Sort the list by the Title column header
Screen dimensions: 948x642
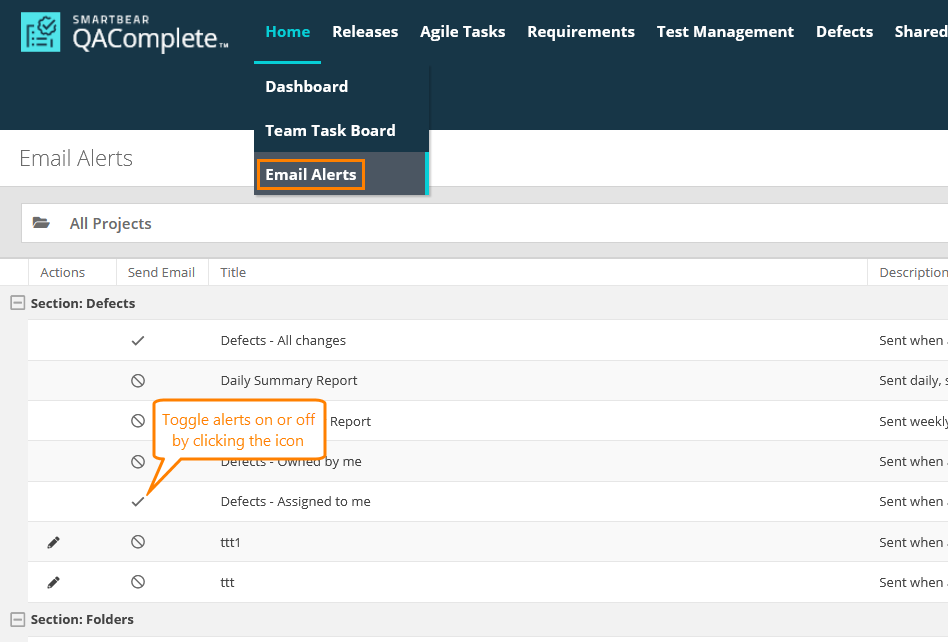[233, 272]
